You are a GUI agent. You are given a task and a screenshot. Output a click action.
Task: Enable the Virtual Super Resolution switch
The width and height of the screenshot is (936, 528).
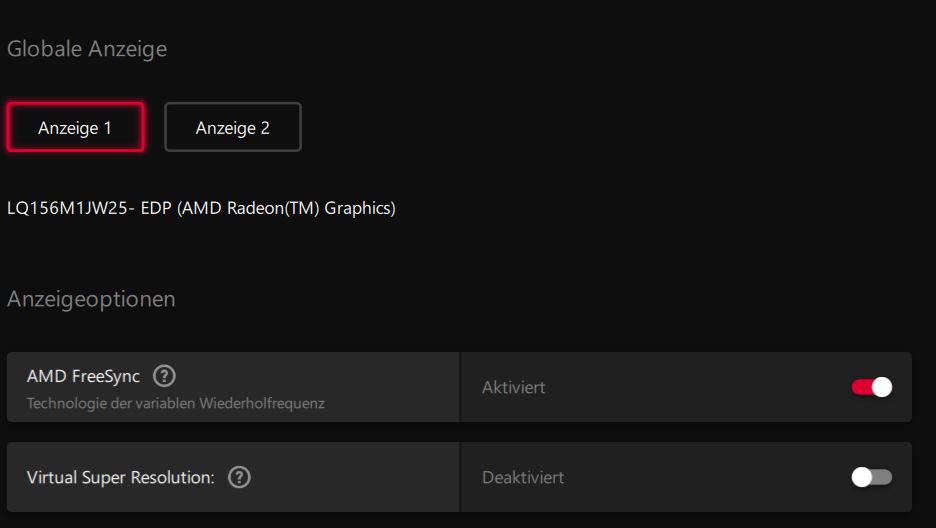pyautogui.click(x=872, y=477)
